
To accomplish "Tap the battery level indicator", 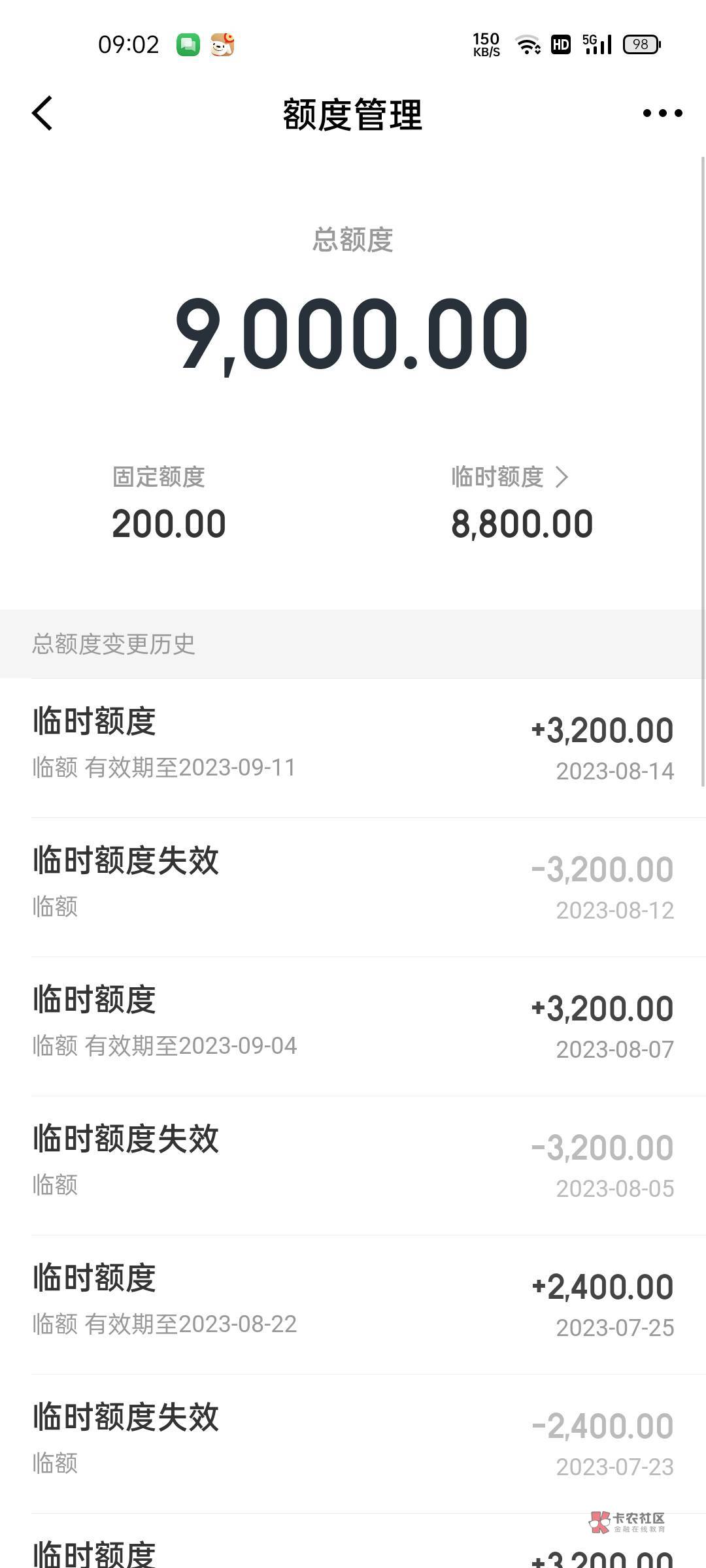I will [x=642, y=44].
